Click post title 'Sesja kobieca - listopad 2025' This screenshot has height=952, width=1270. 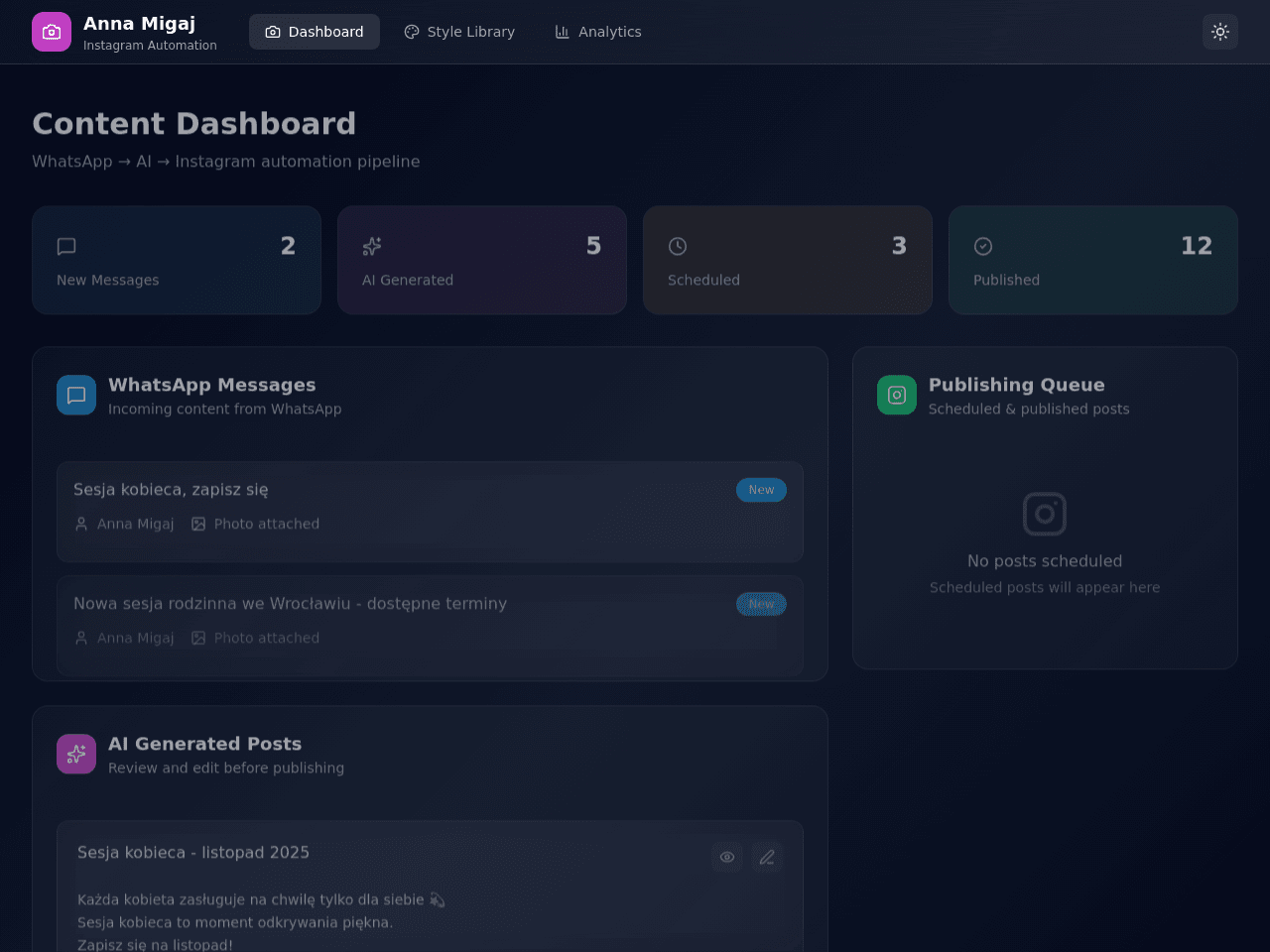[x=193, y=852]
